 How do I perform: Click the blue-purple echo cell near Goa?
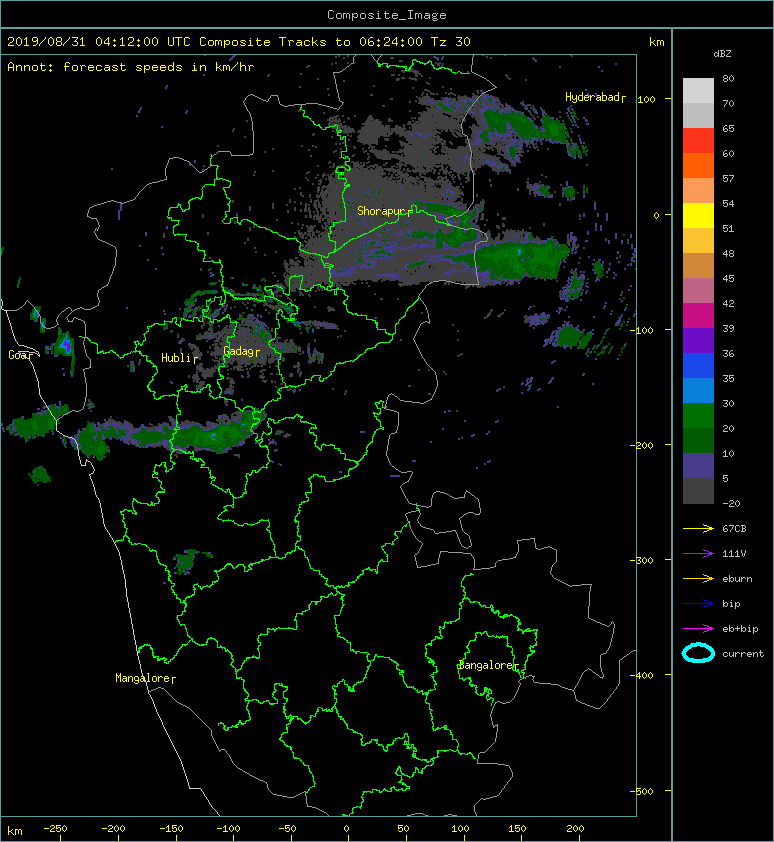[x=66, y=344]
